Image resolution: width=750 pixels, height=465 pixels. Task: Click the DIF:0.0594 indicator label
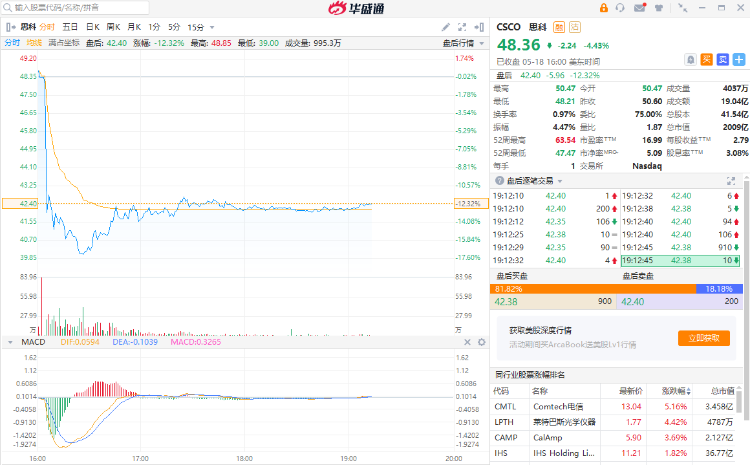[80, 342]
